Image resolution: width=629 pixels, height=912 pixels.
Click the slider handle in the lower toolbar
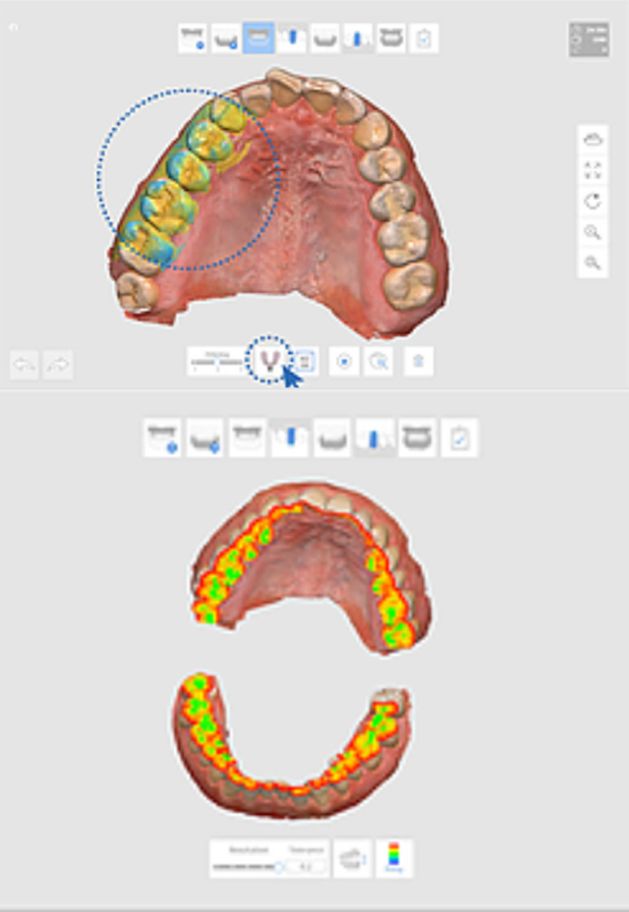point(279,867)
